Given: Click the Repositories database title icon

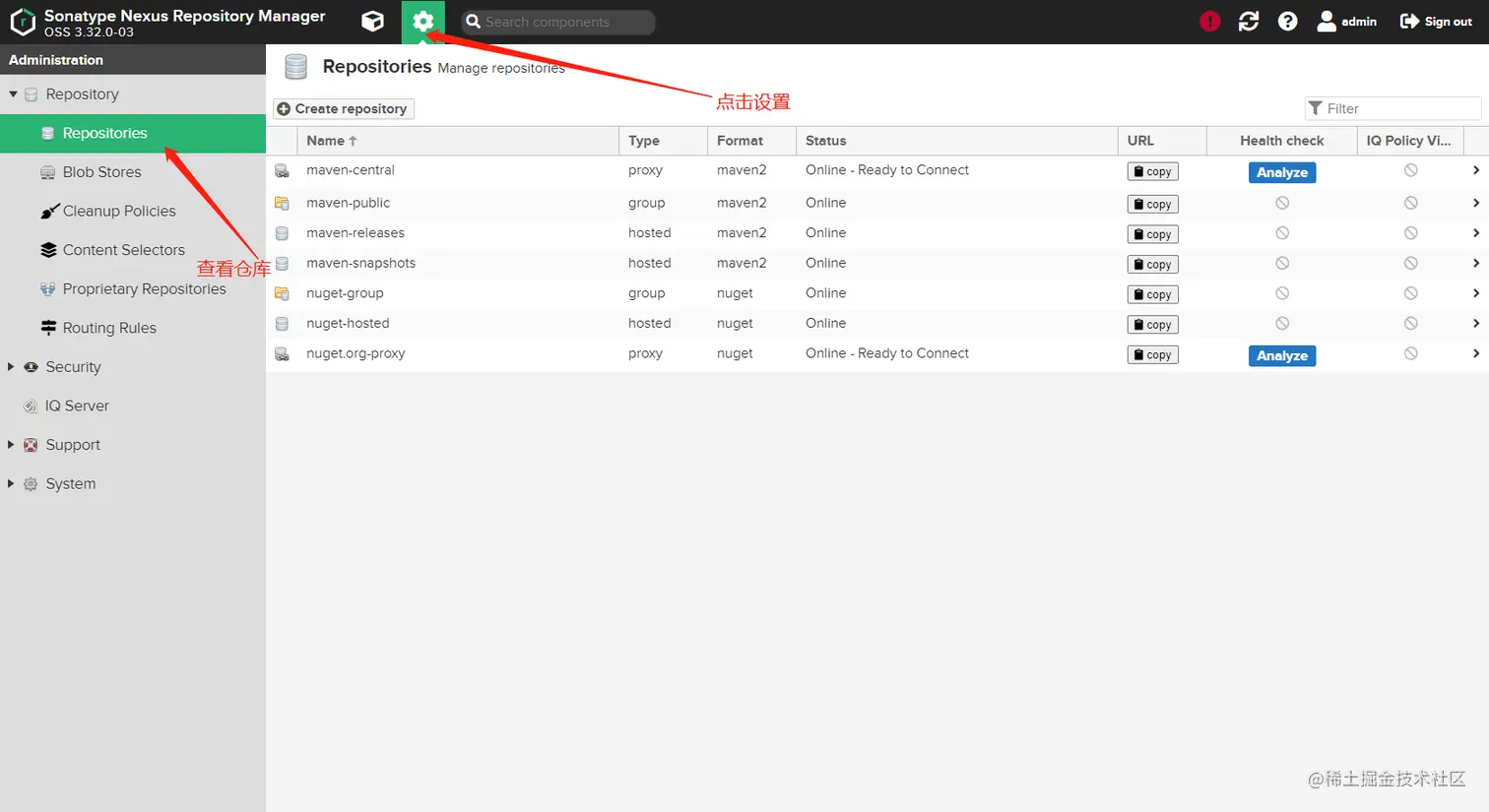Looking at the screenshot, I should tap(295, 67).
